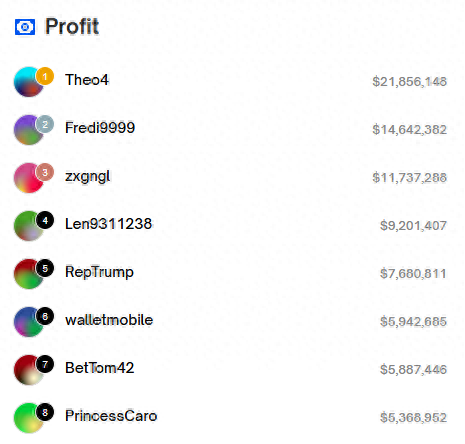Visit walletmobile profile link
The height and width of the screenshot is (444, 465).
109,320
